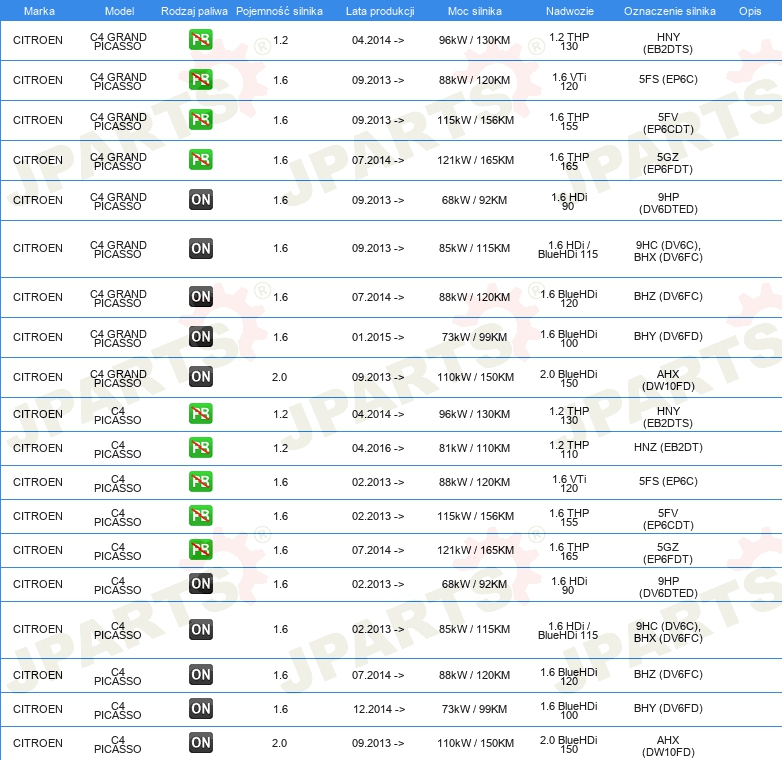Click ON diesel icon in C4 Picasso BlueHDi 100 row

pyautogui.click(x=200, y=709)
